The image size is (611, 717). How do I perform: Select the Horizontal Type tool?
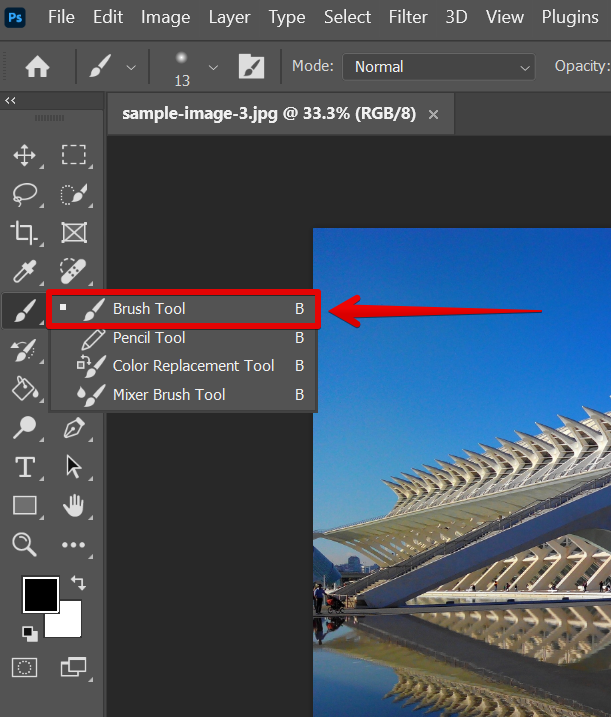(24, 467)
